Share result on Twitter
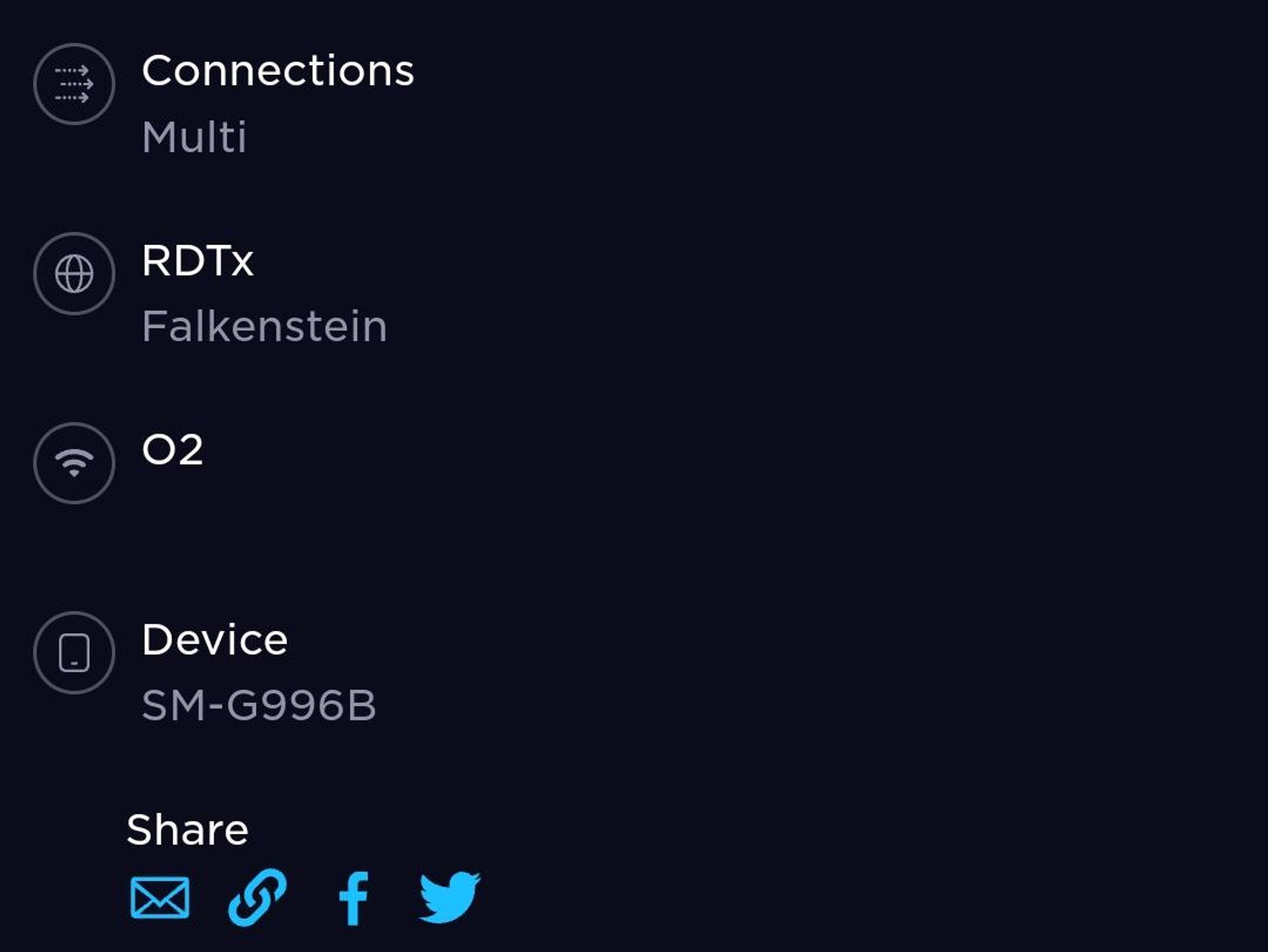 [449, 898]
